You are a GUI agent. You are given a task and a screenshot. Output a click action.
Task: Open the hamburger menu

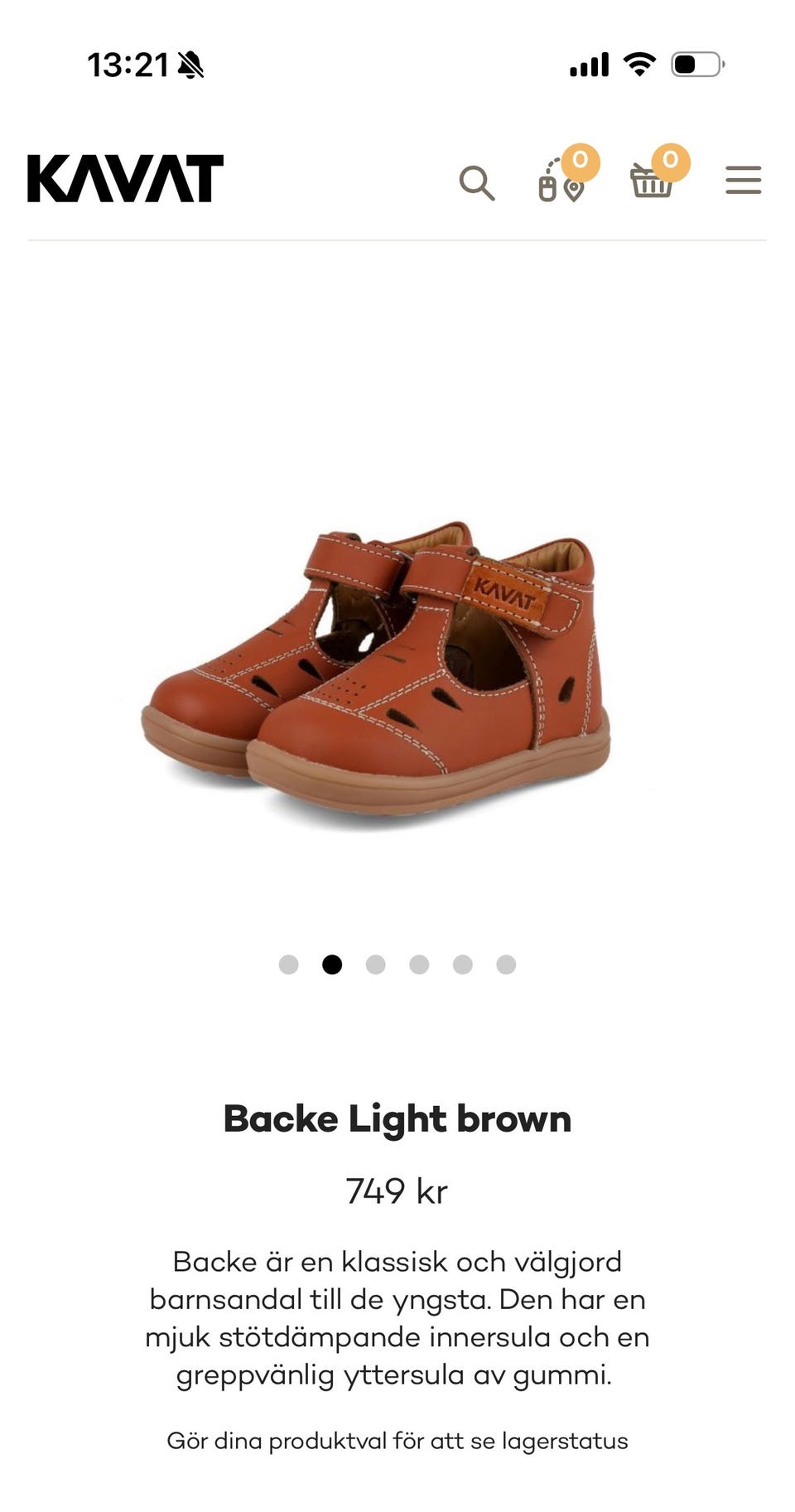click(743, 180)
